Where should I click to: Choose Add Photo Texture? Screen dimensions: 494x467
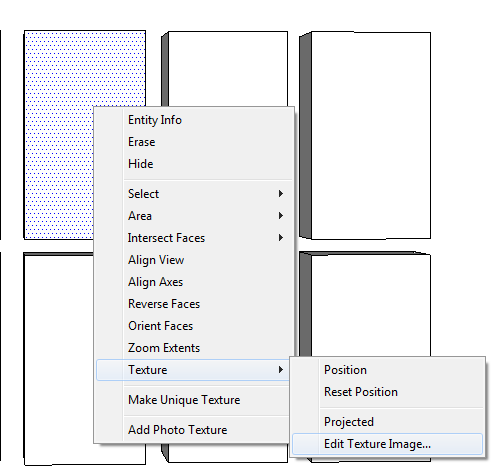tap(192, 430)
